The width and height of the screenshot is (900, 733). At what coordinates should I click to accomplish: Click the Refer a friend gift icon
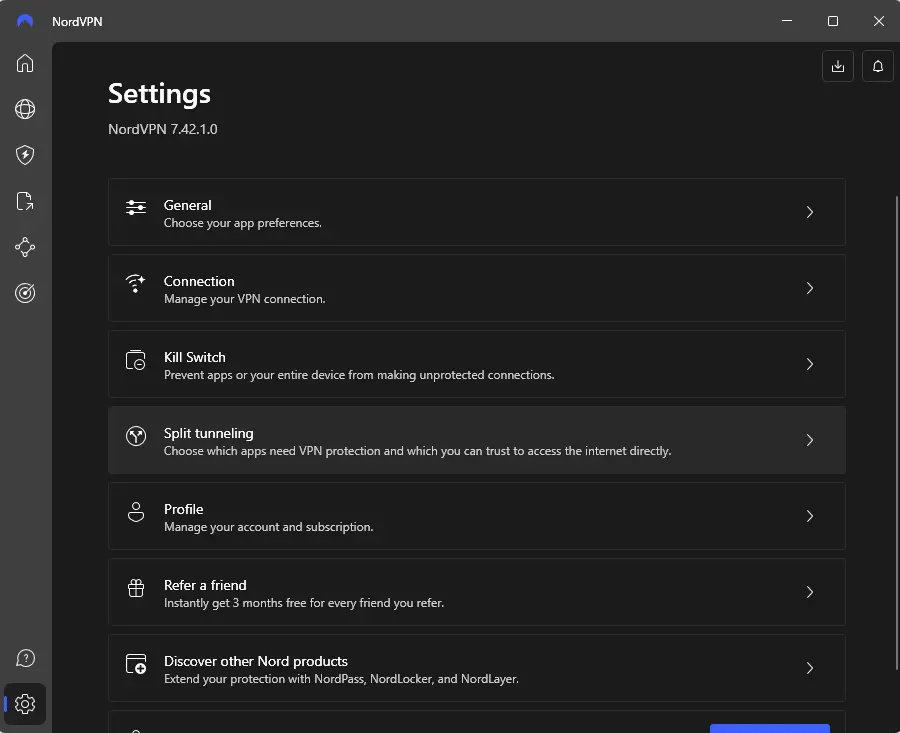136,588
